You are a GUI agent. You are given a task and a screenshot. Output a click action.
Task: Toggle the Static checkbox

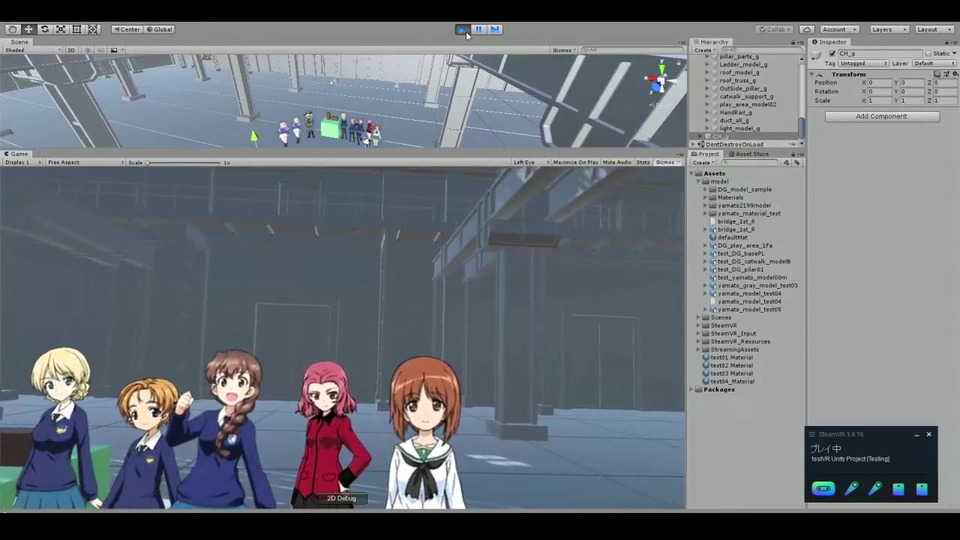click(x=928, y=54)
